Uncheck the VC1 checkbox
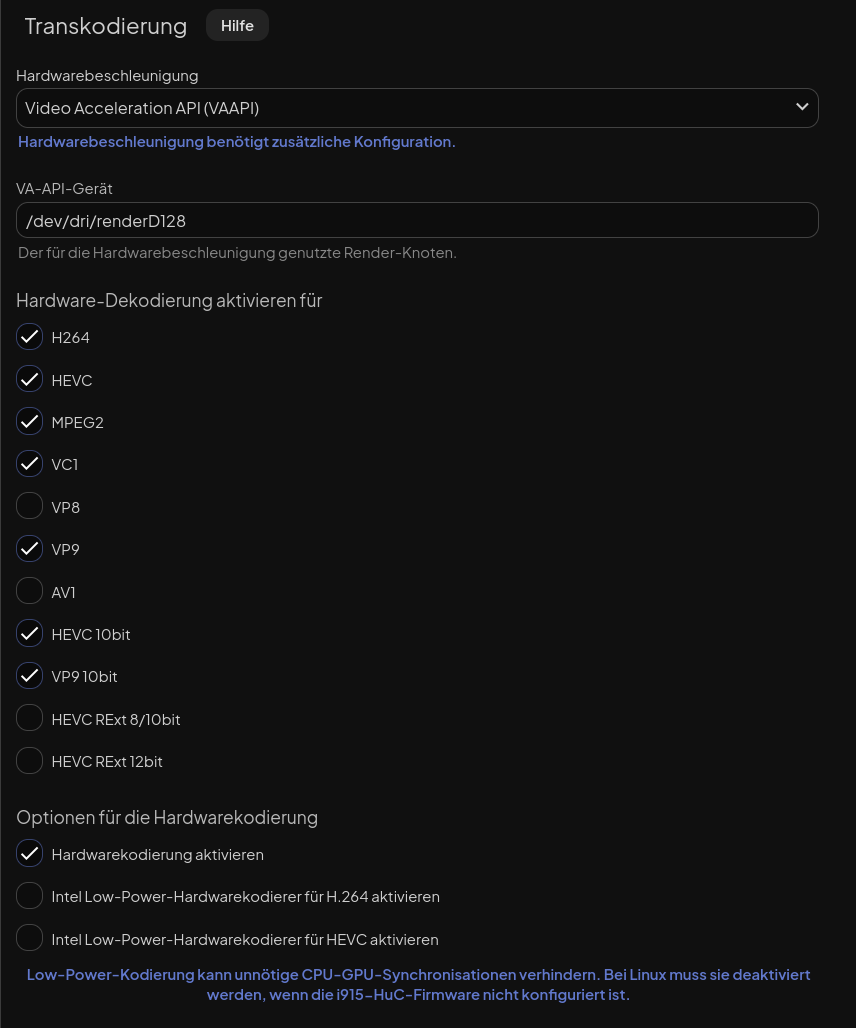Viewport: 856px width, 1028px height. (30, 464)
